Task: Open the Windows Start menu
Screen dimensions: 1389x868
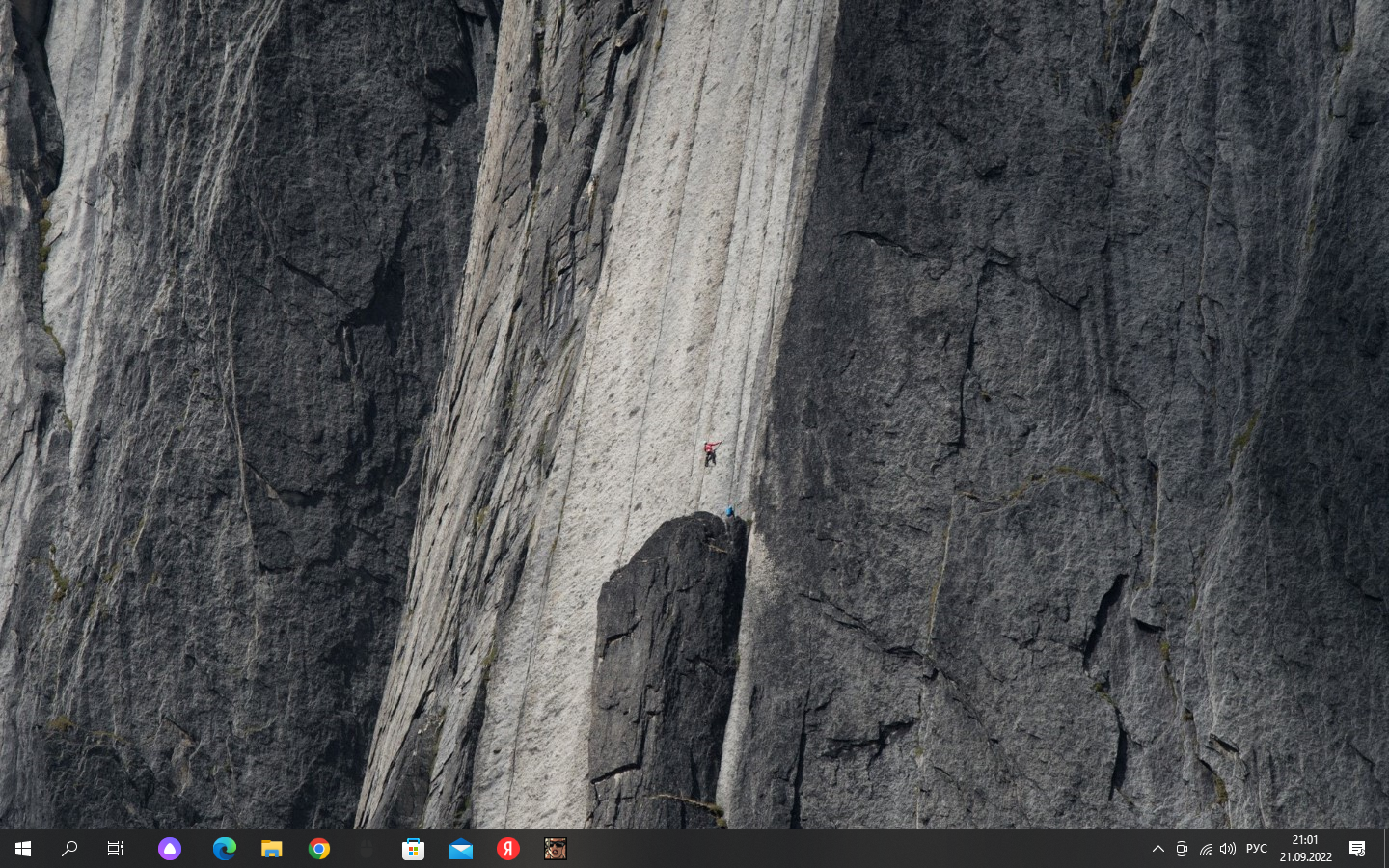Action: click(23, 849)
